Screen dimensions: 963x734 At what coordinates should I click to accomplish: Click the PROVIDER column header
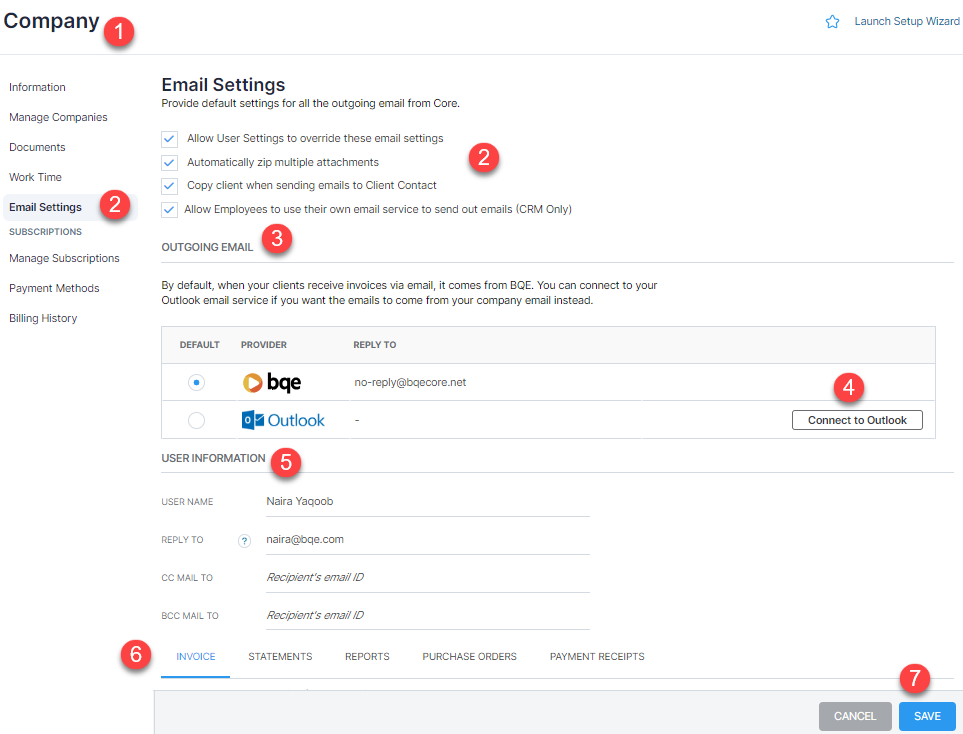point(263,345)
